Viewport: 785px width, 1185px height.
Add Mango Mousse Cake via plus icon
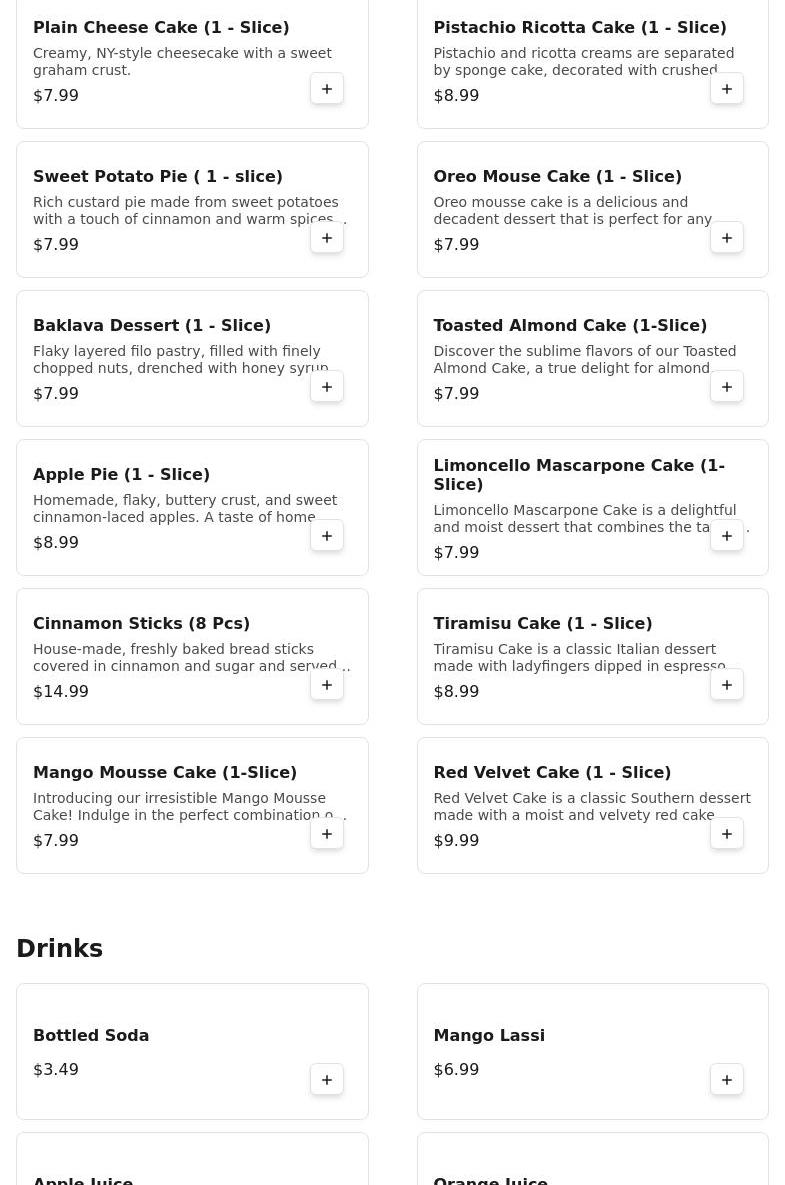click(326, 833)
